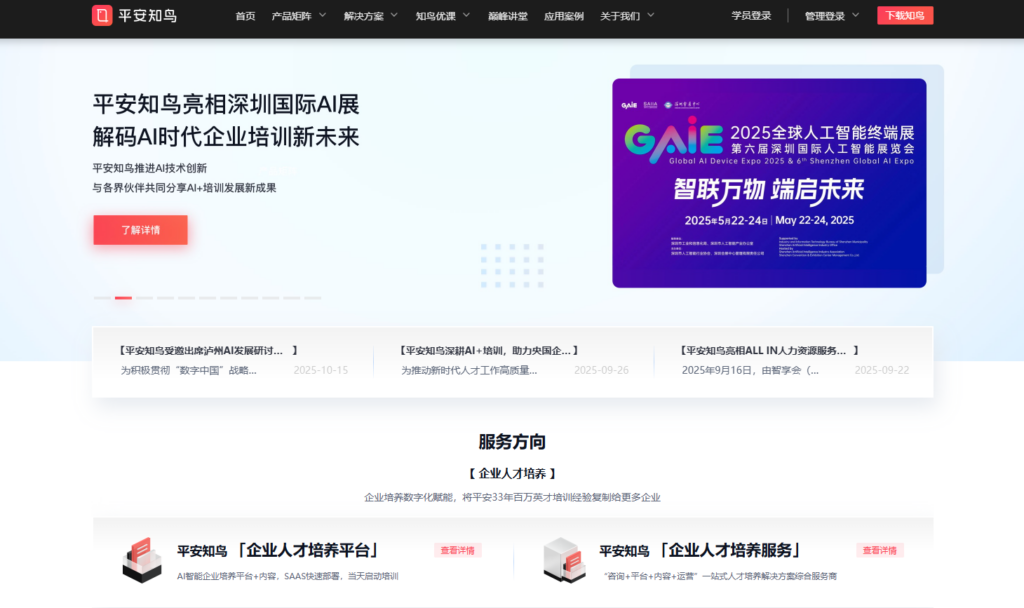Click 查看详情 beside 企业人才培养平台

click(457, 550)
